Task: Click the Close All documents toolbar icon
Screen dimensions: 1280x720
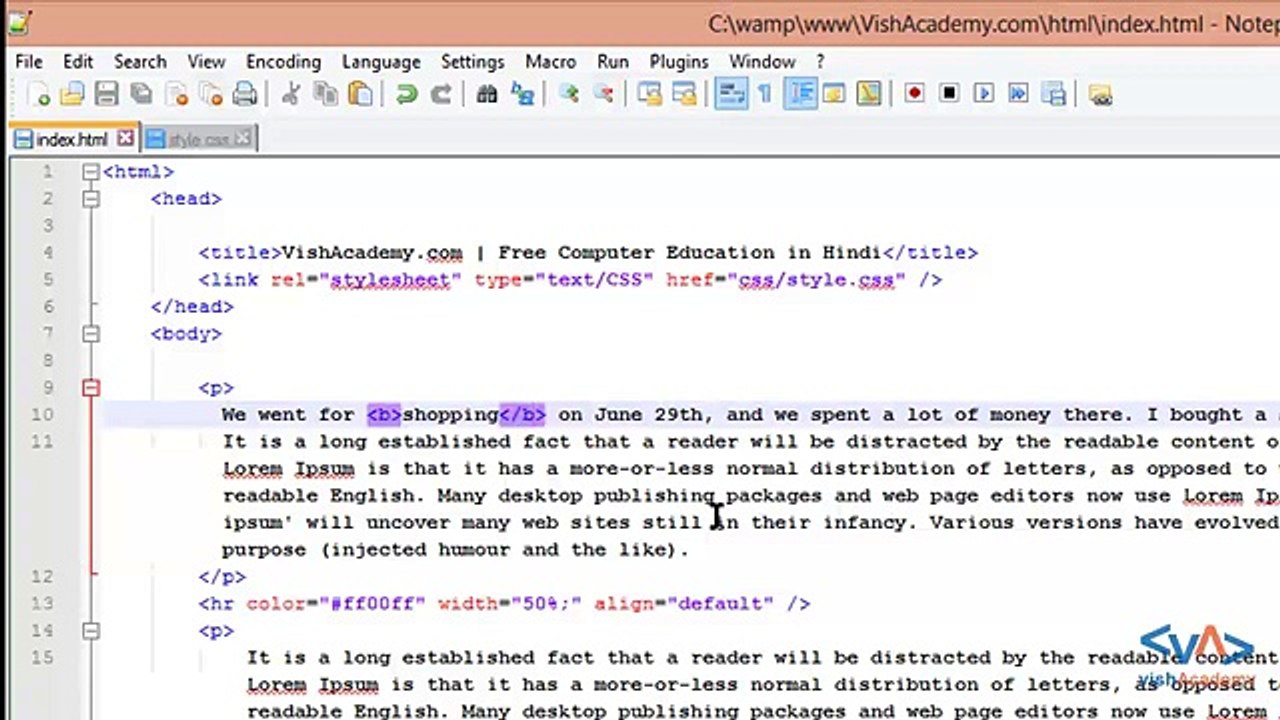Action: coord(210,94)
